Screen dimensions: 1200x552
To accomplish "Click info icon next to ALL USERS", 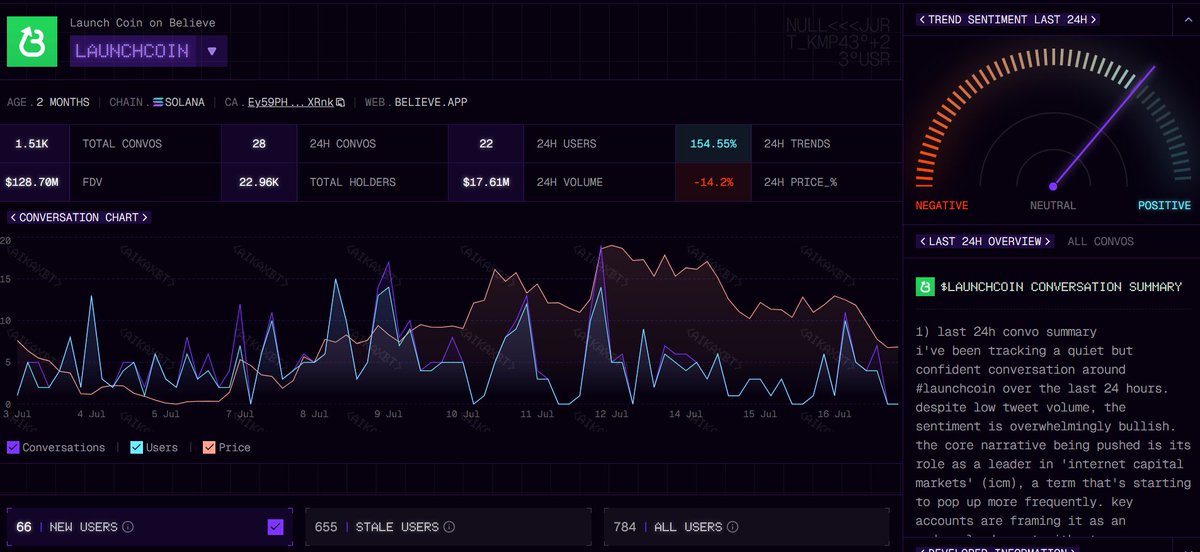I will point(732,527).
